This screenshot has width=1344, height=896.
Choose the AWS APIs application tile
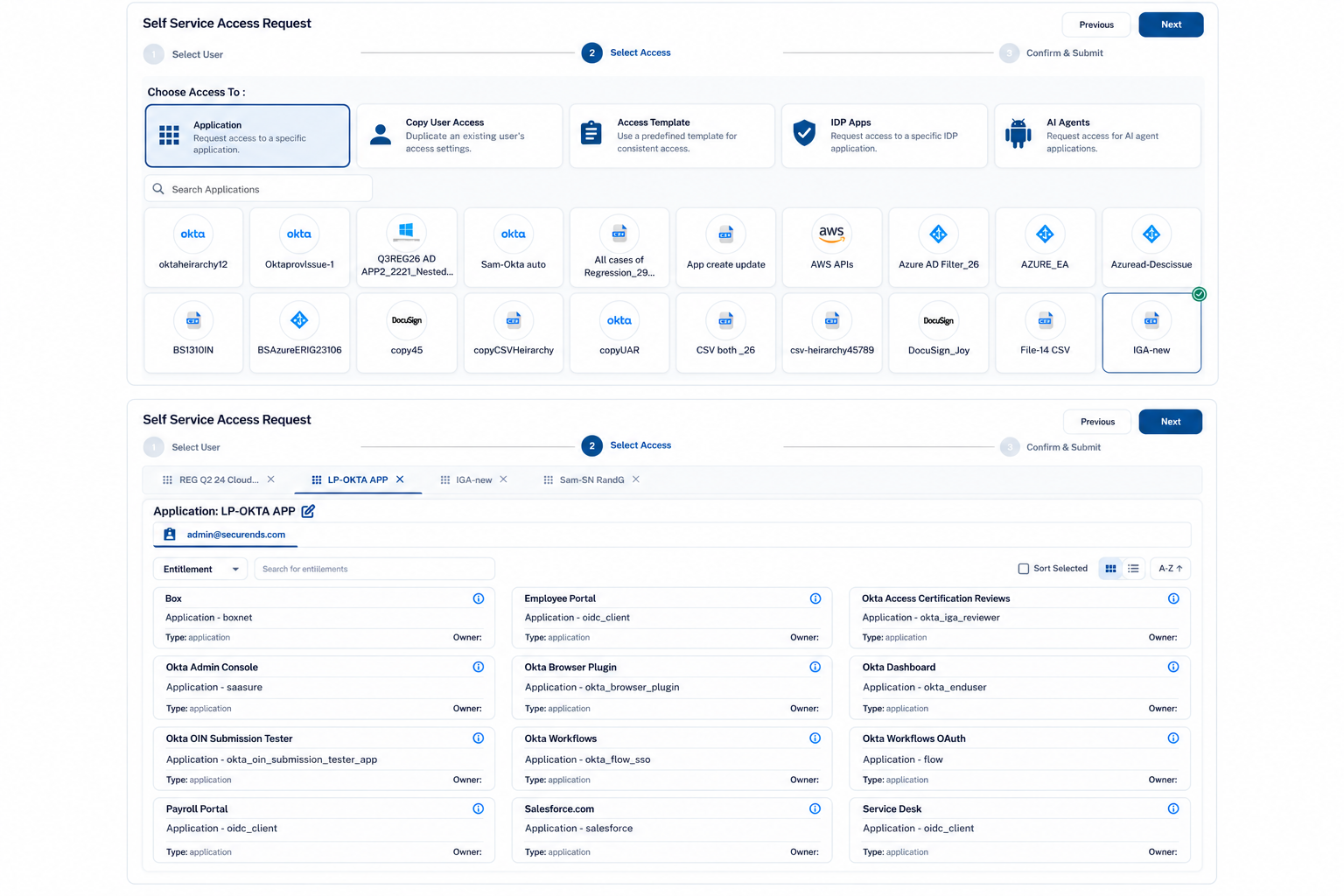point(831,248)
